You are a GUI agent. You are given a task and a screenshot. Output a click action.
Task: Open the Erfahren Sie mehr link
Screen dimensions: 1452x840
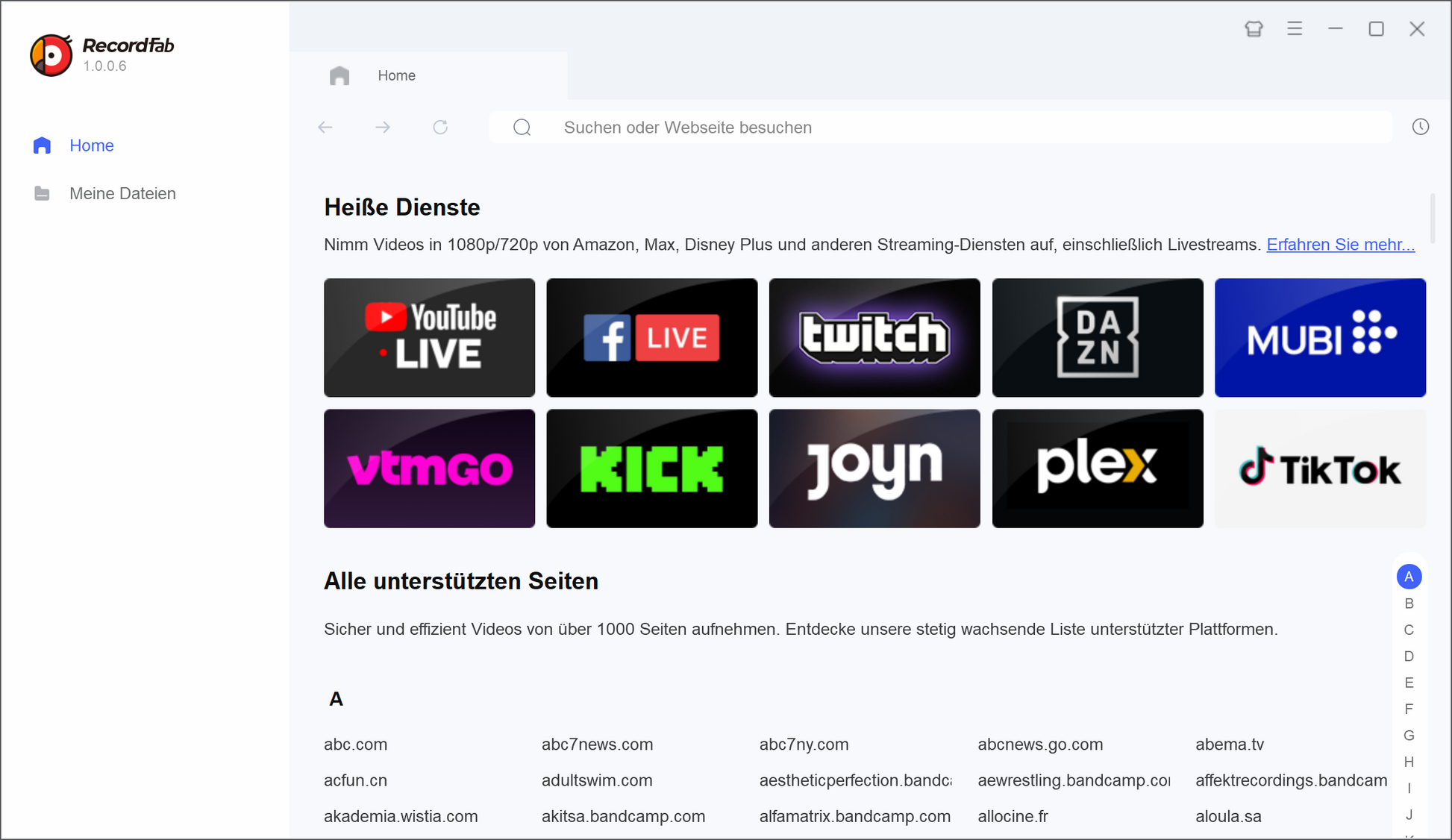1340,245
